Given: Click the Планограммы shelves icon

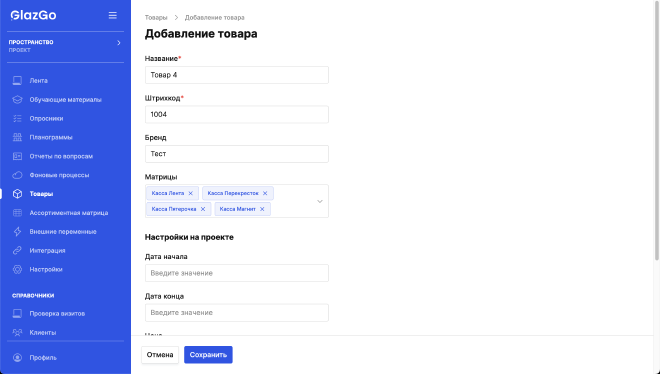Looking at the screenshot, I should (x=17, y=137).
